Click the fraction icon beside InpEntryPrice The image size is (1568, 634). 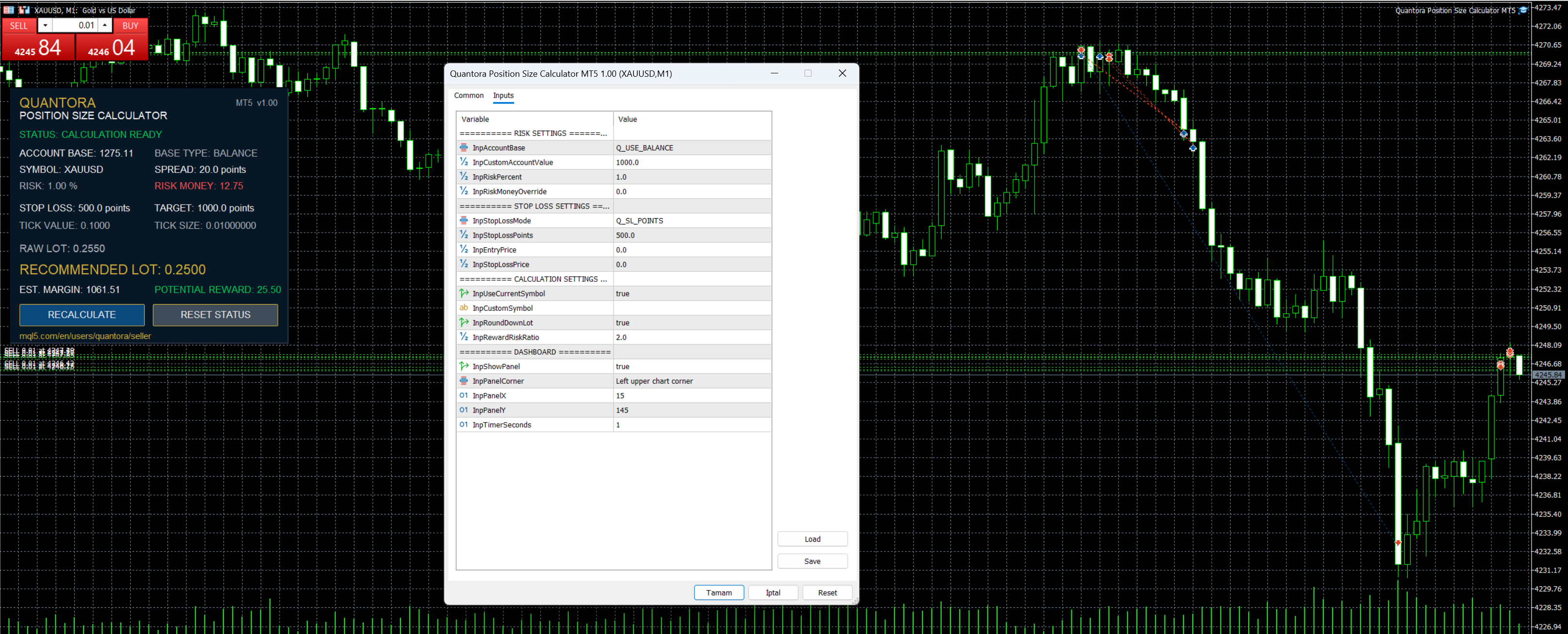point(464,250)
